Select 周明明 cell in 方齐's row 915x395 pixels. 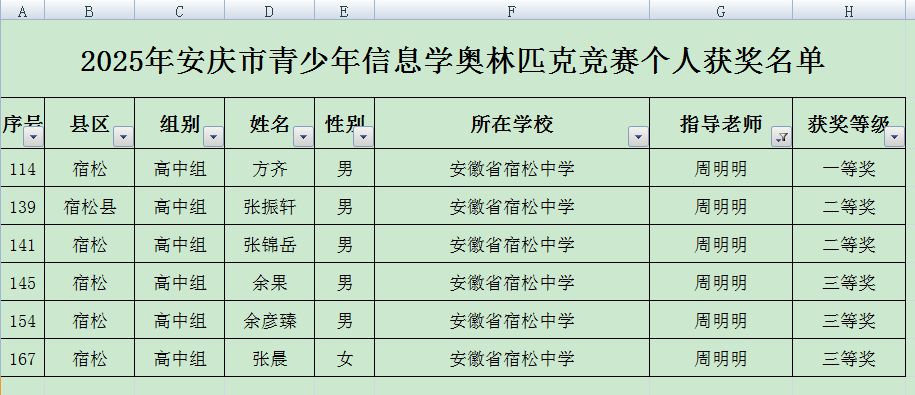point(721,168)
